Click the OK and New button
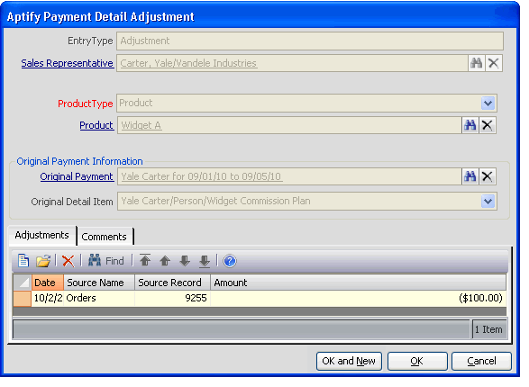The height and width of the screenshot is (387, 529). pos(349,361)
